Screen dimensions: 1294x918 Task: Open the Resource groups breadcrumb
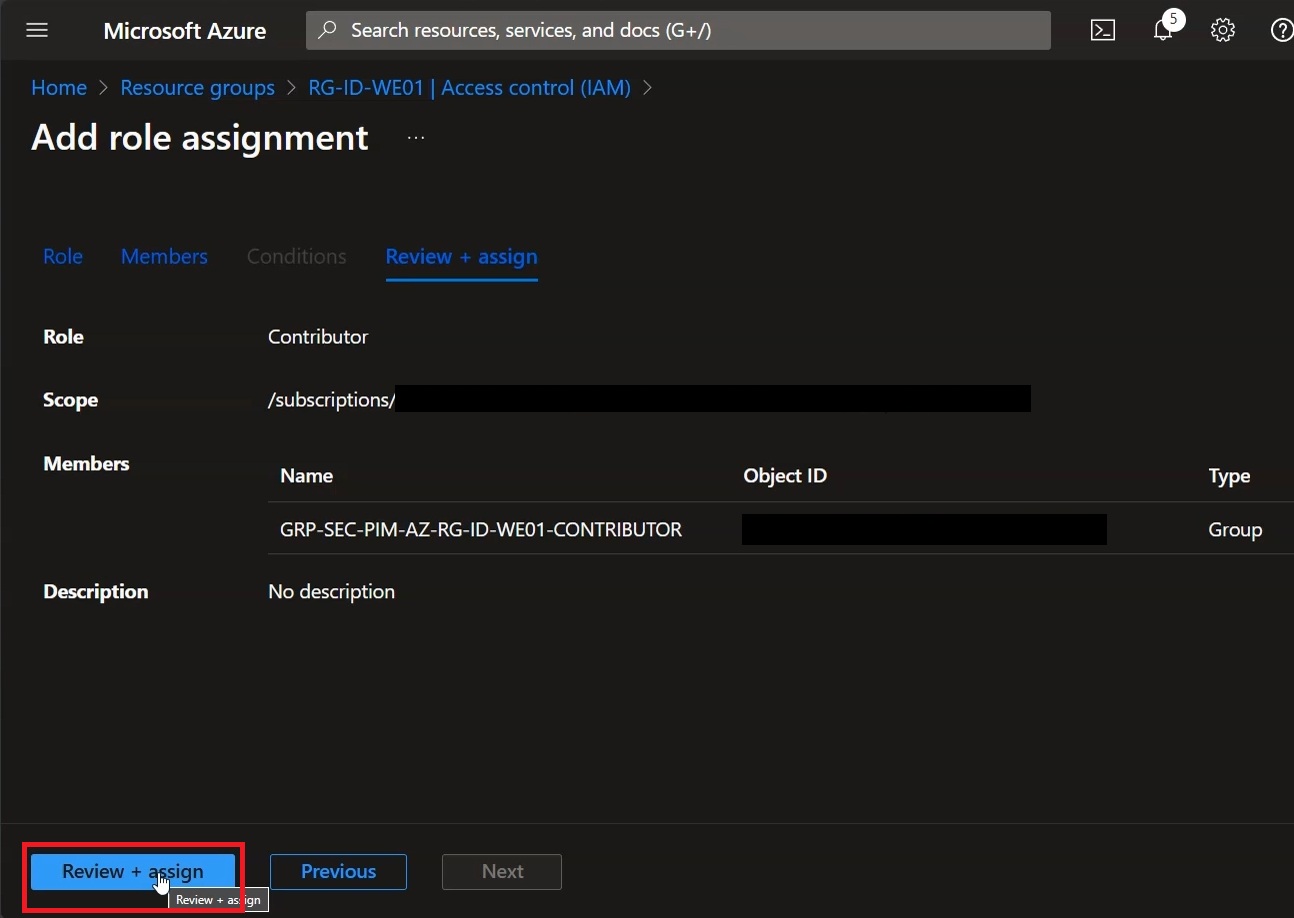point(197,88)
